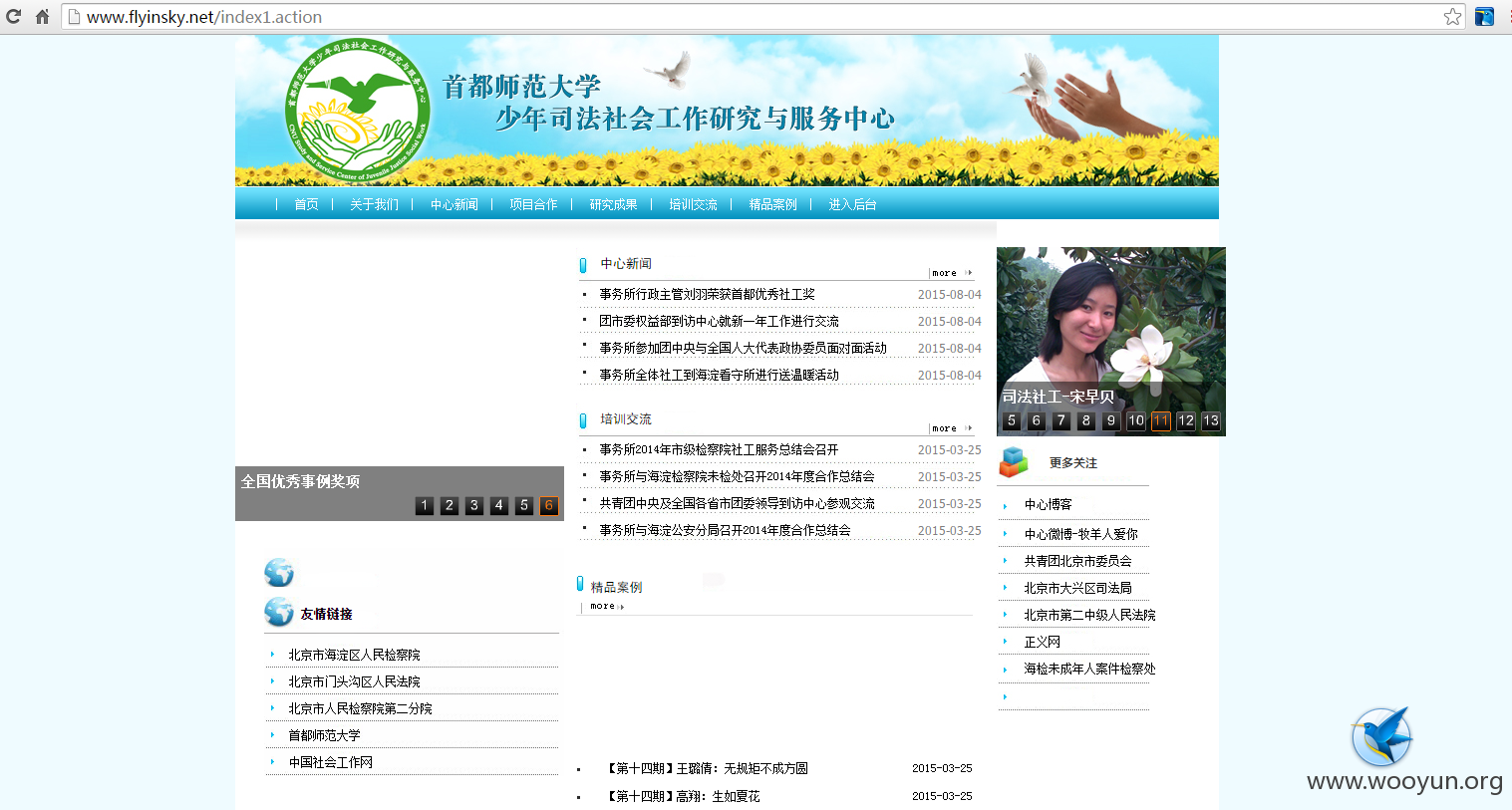Open the 研究成果 navigation item
1512x810 pixels.
pyautogui.click(x=613, y=204)
